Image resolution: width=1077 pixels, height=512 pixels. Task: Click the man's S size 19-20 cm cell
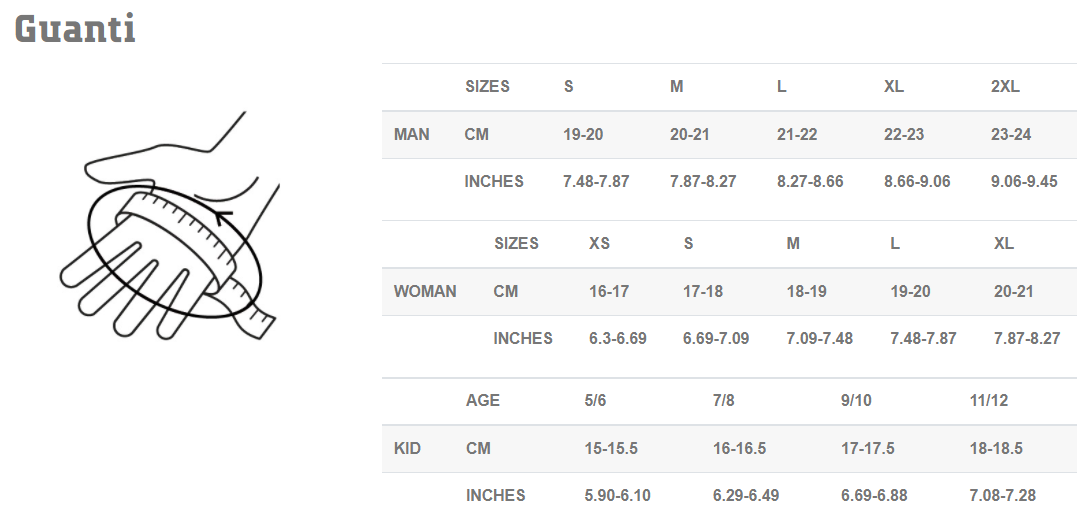[x=583, y=134]
